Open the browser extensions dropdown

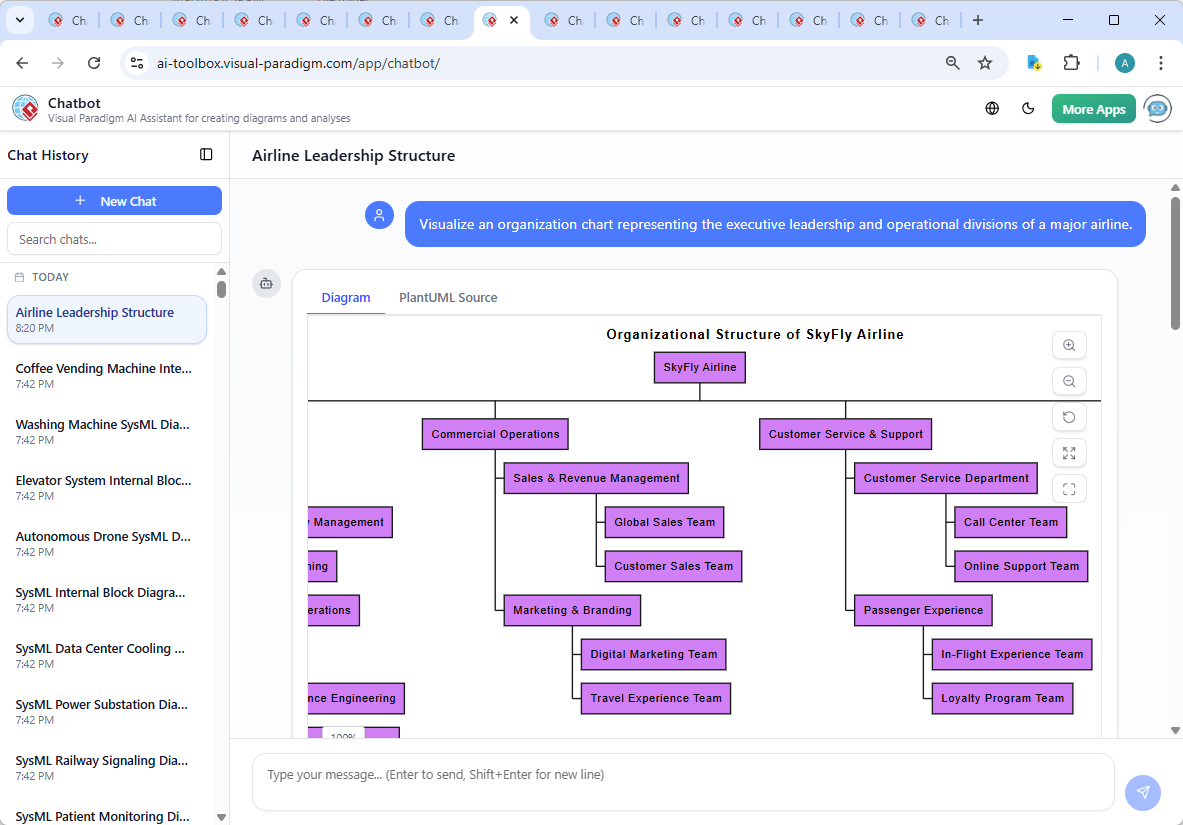coord(1071,62)
